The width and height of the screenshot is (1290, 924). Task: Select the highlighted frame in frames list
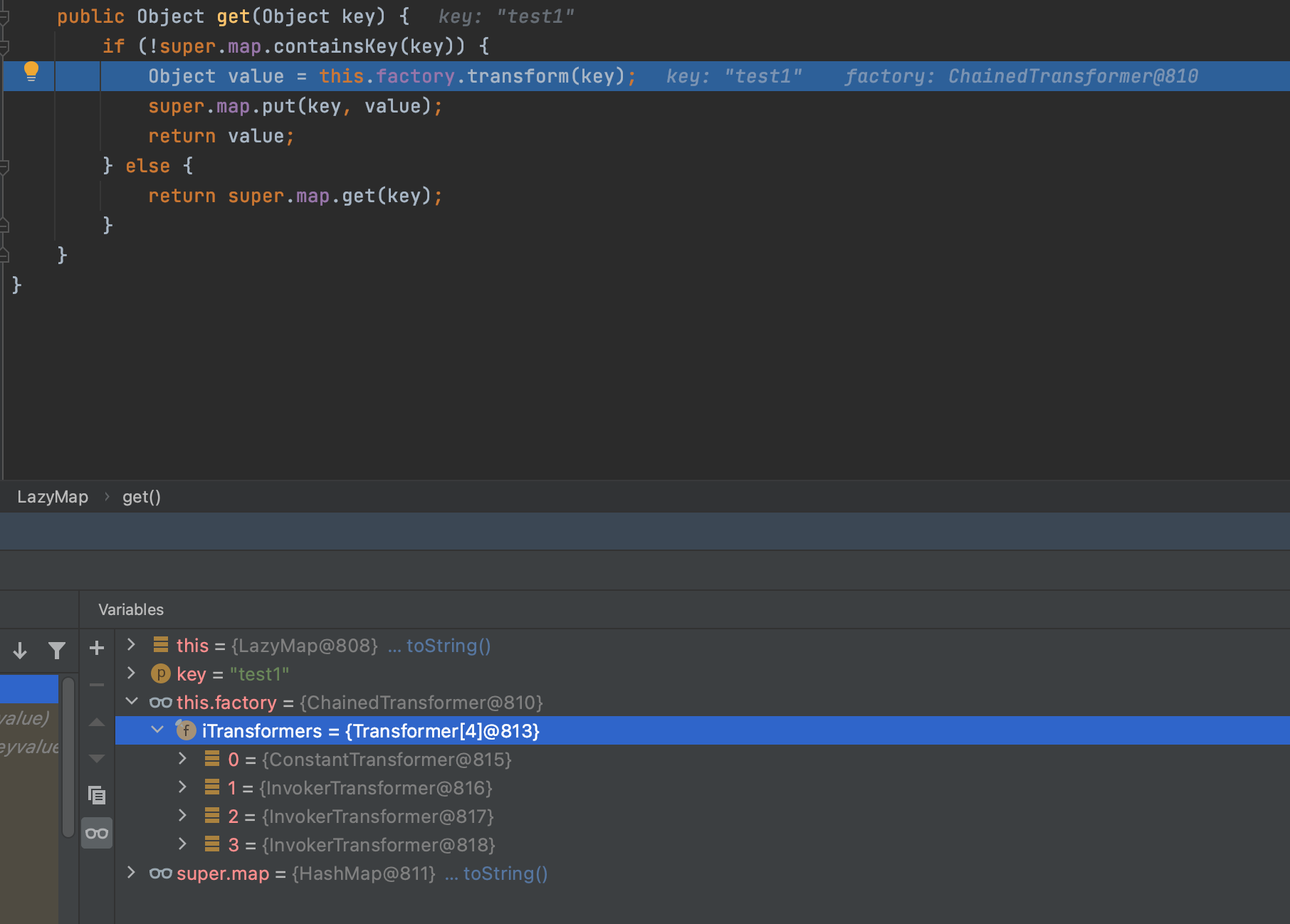[29, 688]
